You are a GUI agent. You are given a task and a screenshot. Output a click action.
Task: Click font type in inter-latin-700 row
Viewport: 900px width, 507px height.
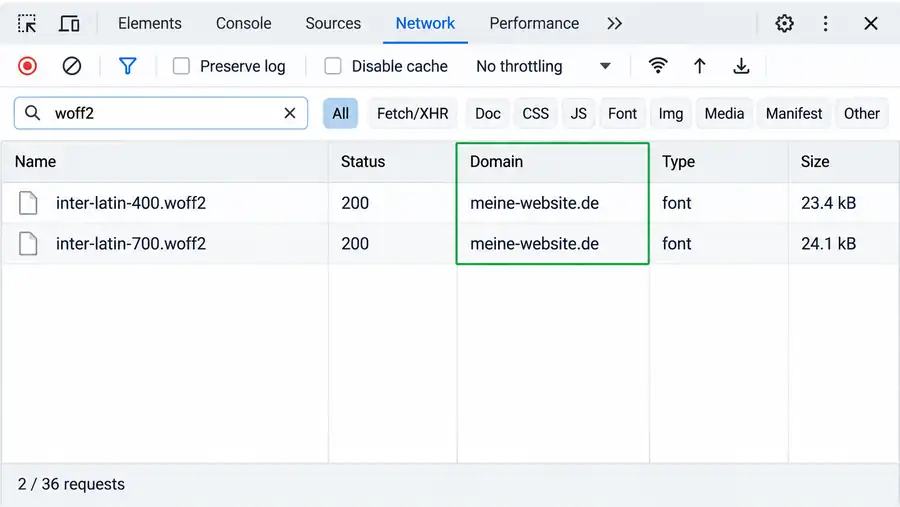click(x=676, y=243)
